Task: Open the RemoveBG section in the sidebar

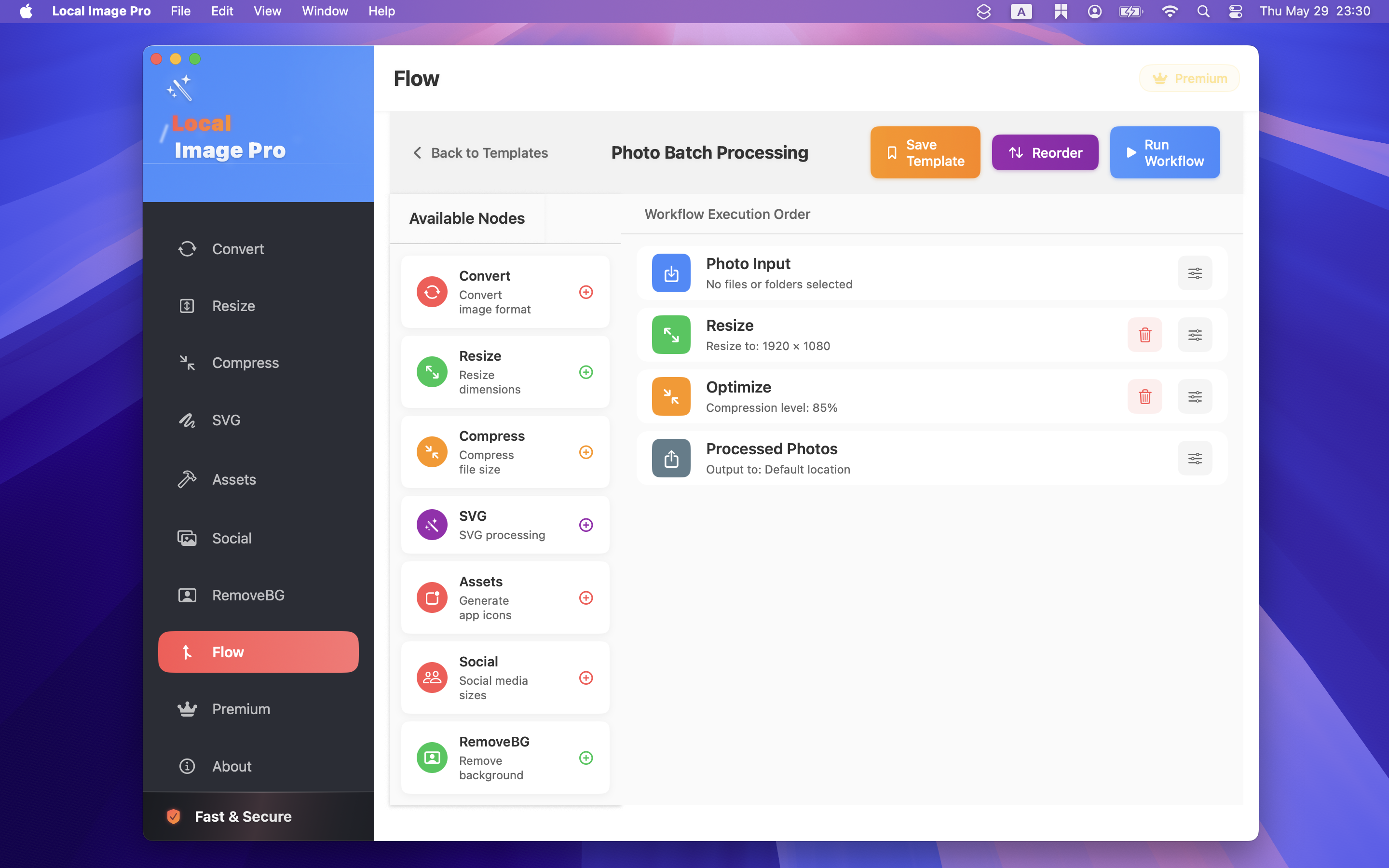Action: coord(259,596)
